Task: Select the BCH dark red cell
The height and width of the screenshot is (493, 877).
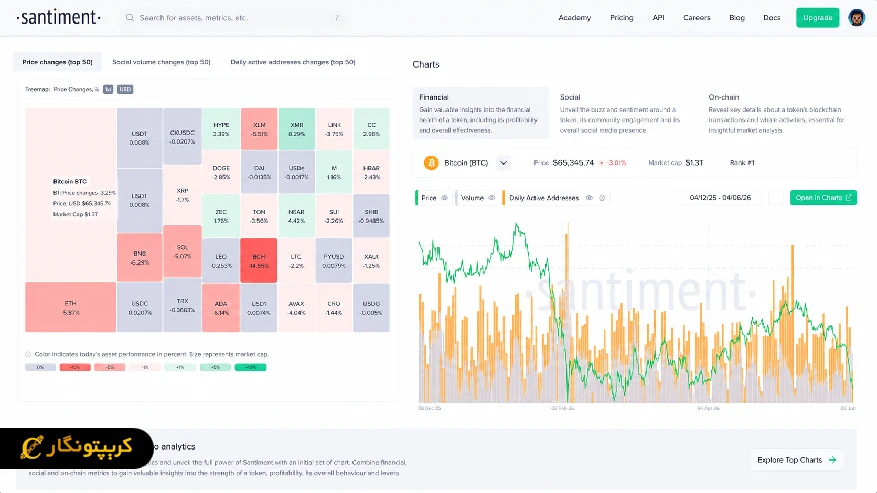Action: pyautogui.click(x=258, y=260)
